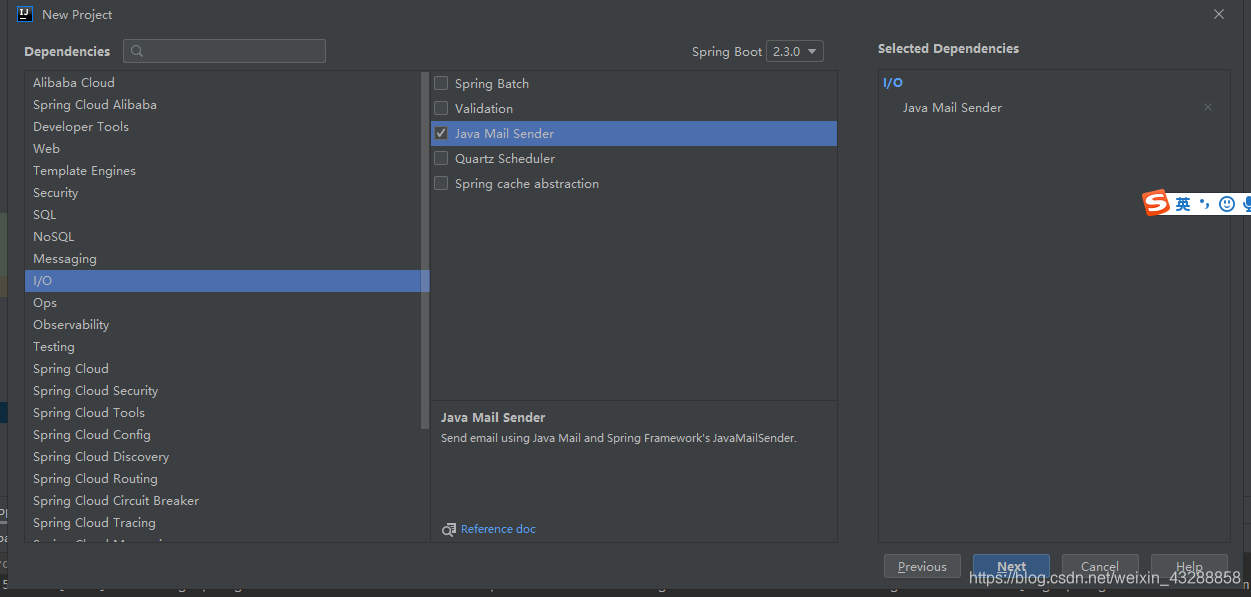The width and height of the screenshot is (1251, 597).
Task: Enable the Spring cache abstraction checkbox
Action: click(441, 183)
